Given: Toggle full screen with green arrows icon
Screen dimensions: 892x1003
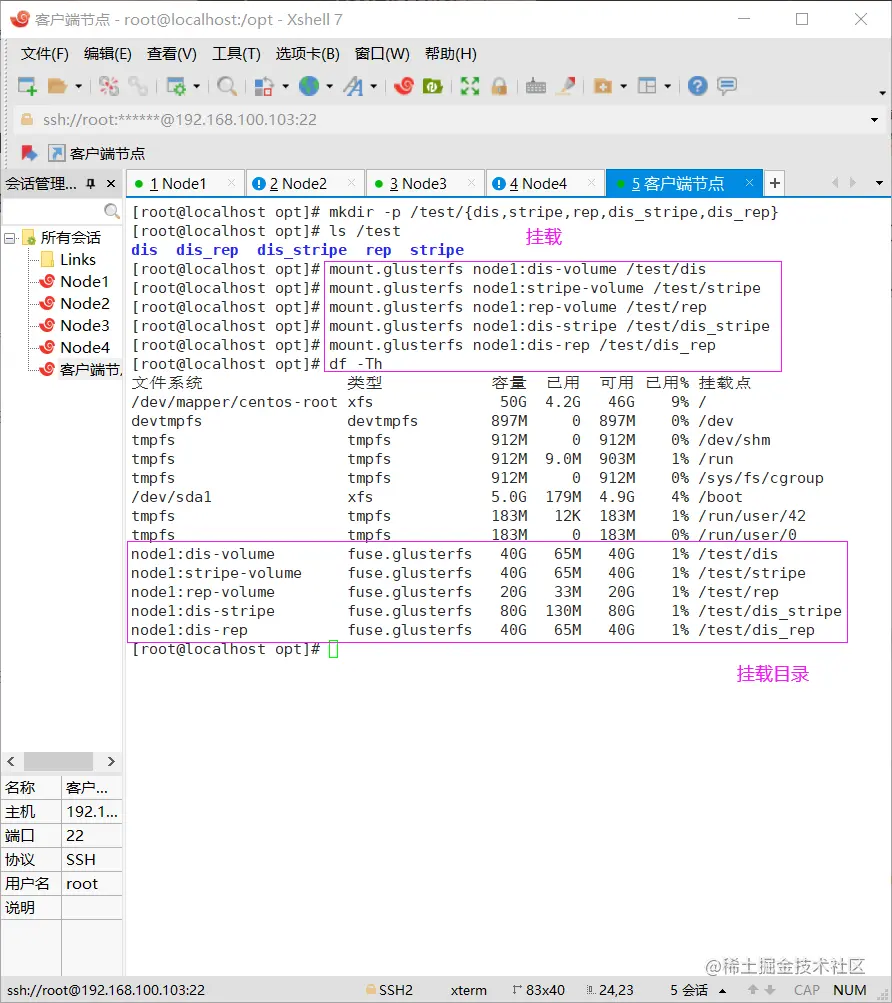Looking at the screenshot, I should click(470, 86).
